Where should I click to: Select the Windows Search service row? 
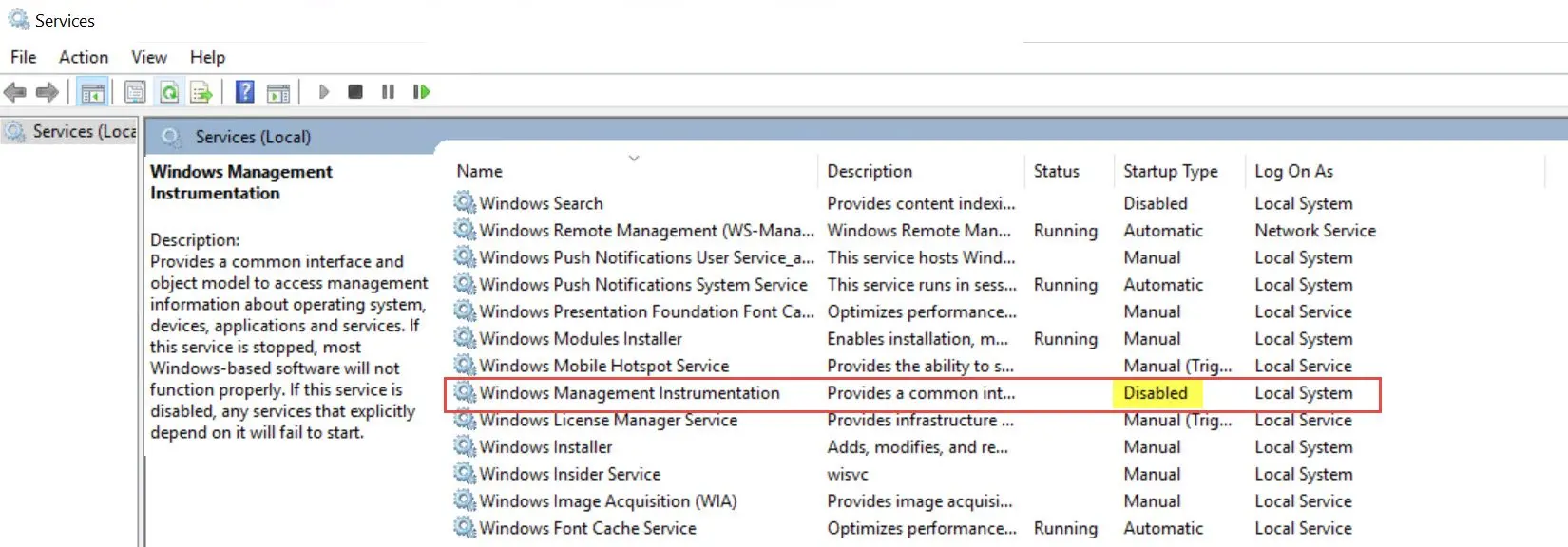point(914,203)
